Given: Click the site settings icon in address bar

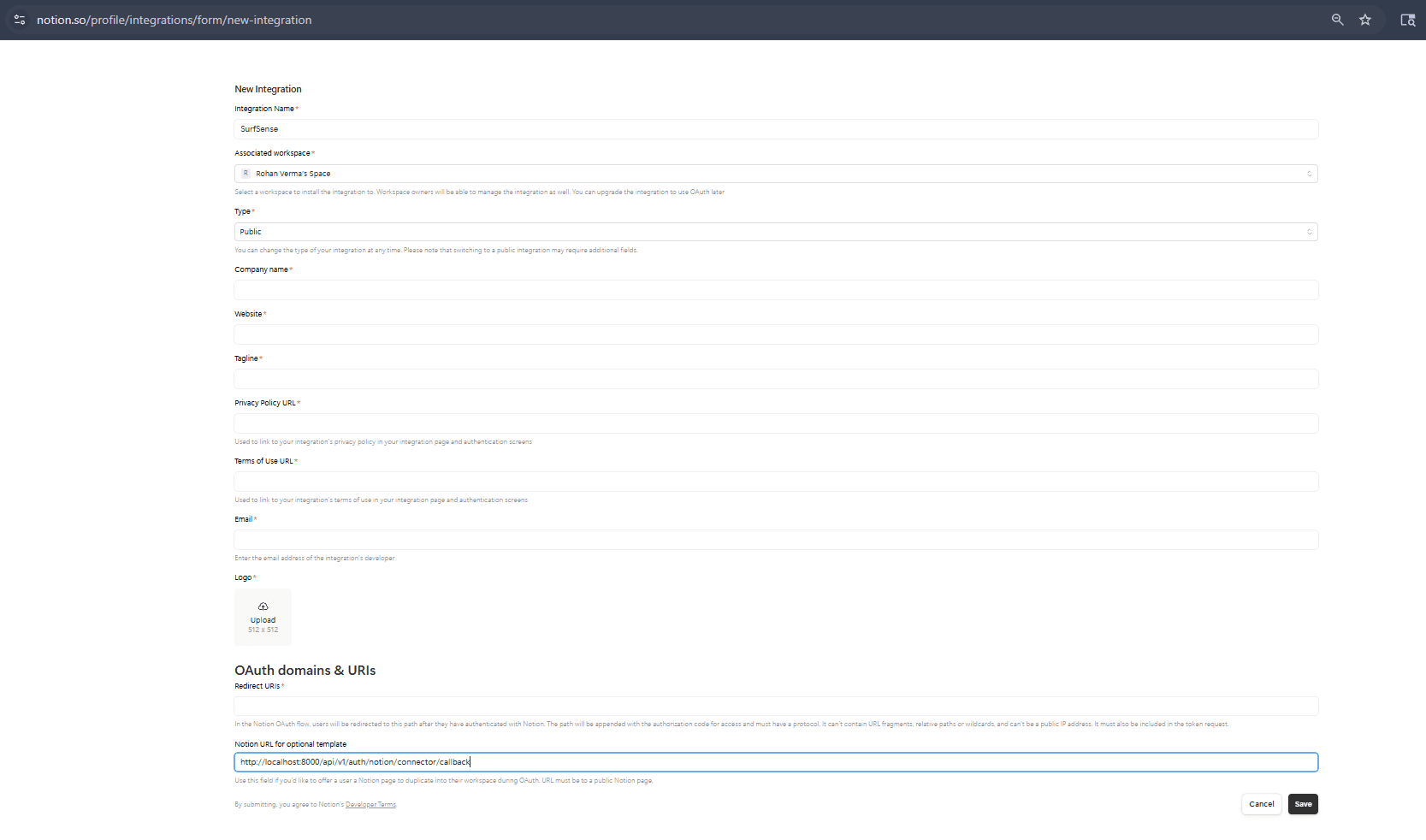Looking at the screenshot, I should click(19, 19).
